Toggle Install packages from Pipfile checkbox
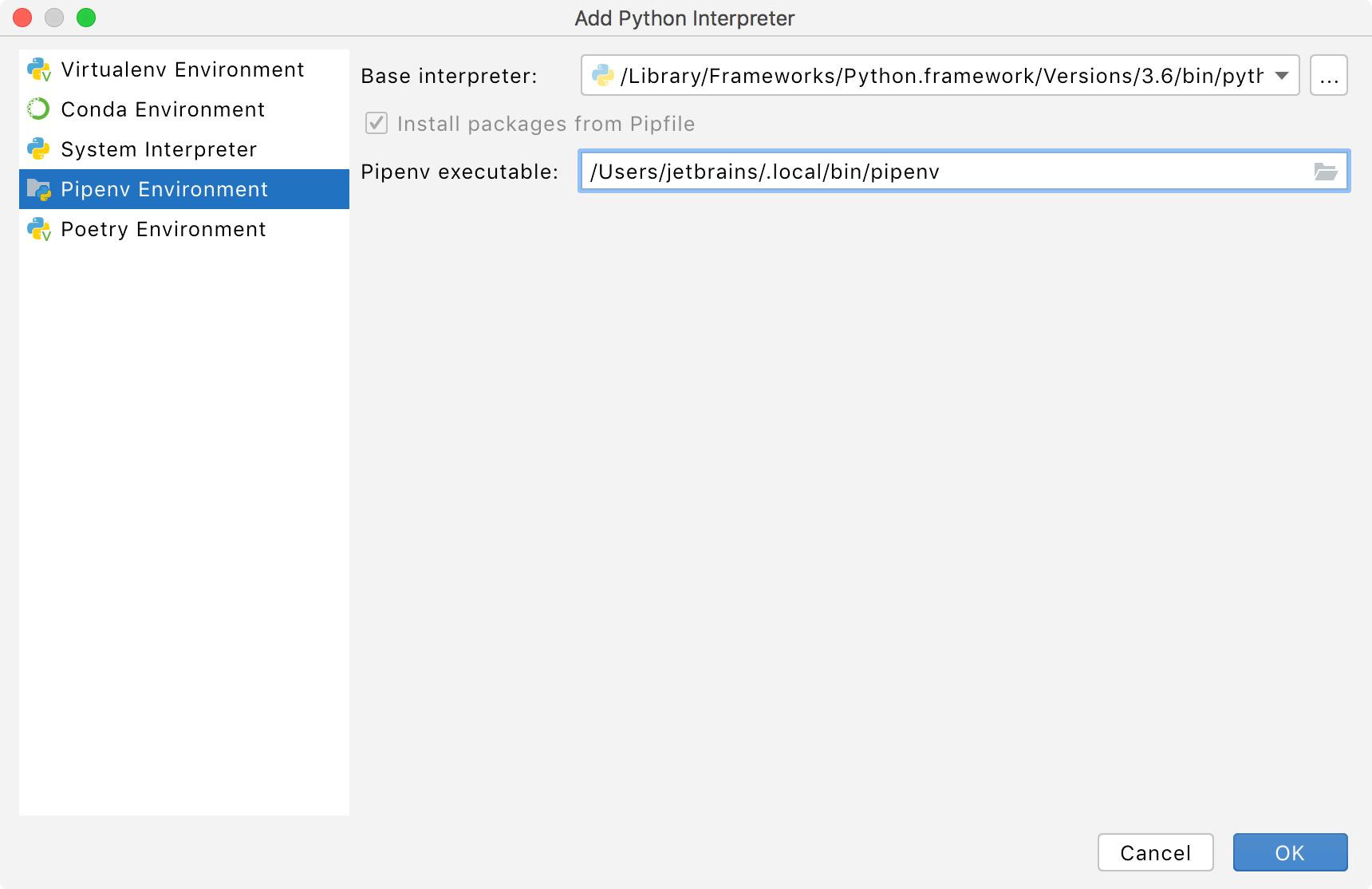The width and height of the screenshot is (1372, 889). [377, 123]
